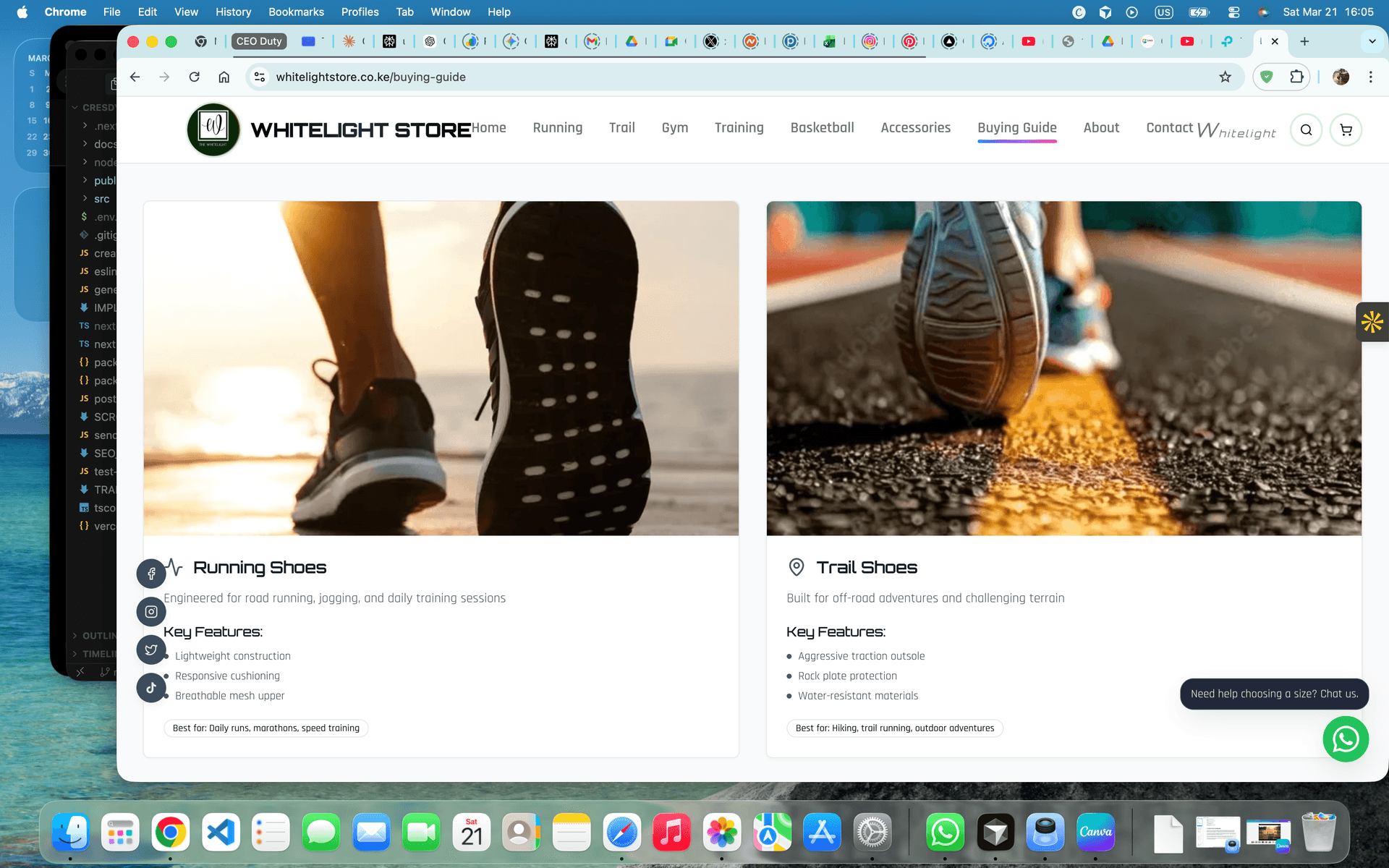Open the History menu in menu bar
Viewport: 1389px width, 868px height.
point(233,12)
